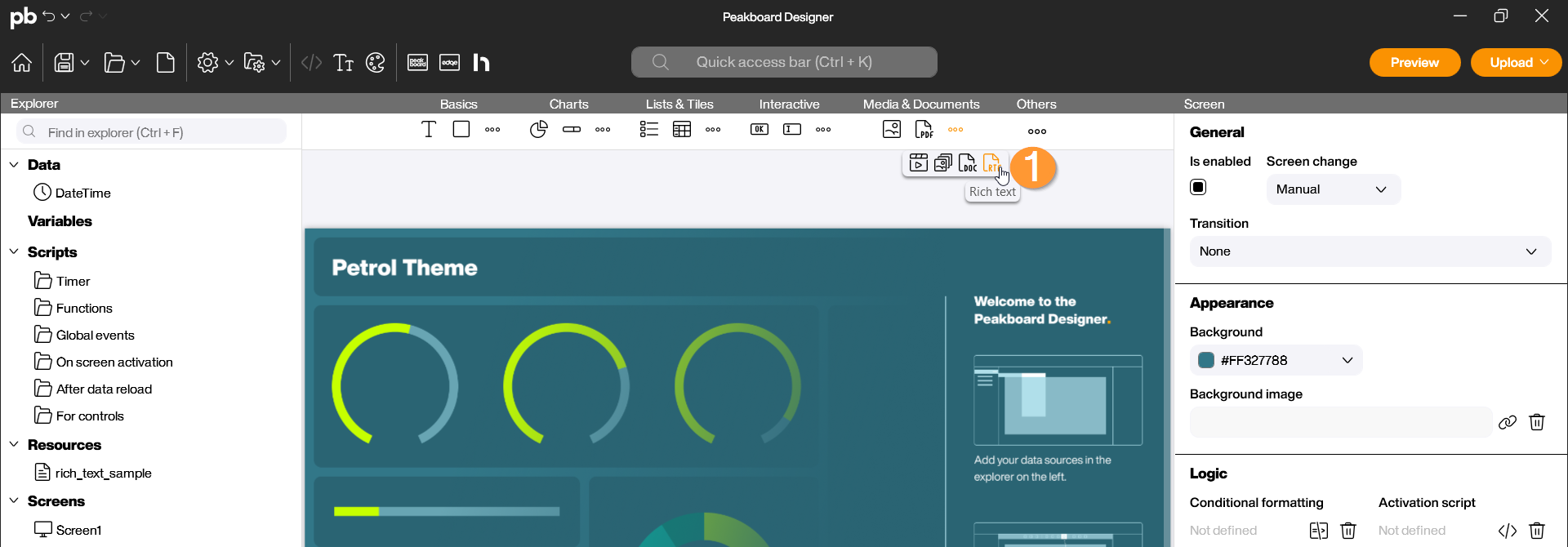Select the Text control in Basics

[x=429, y=130]
